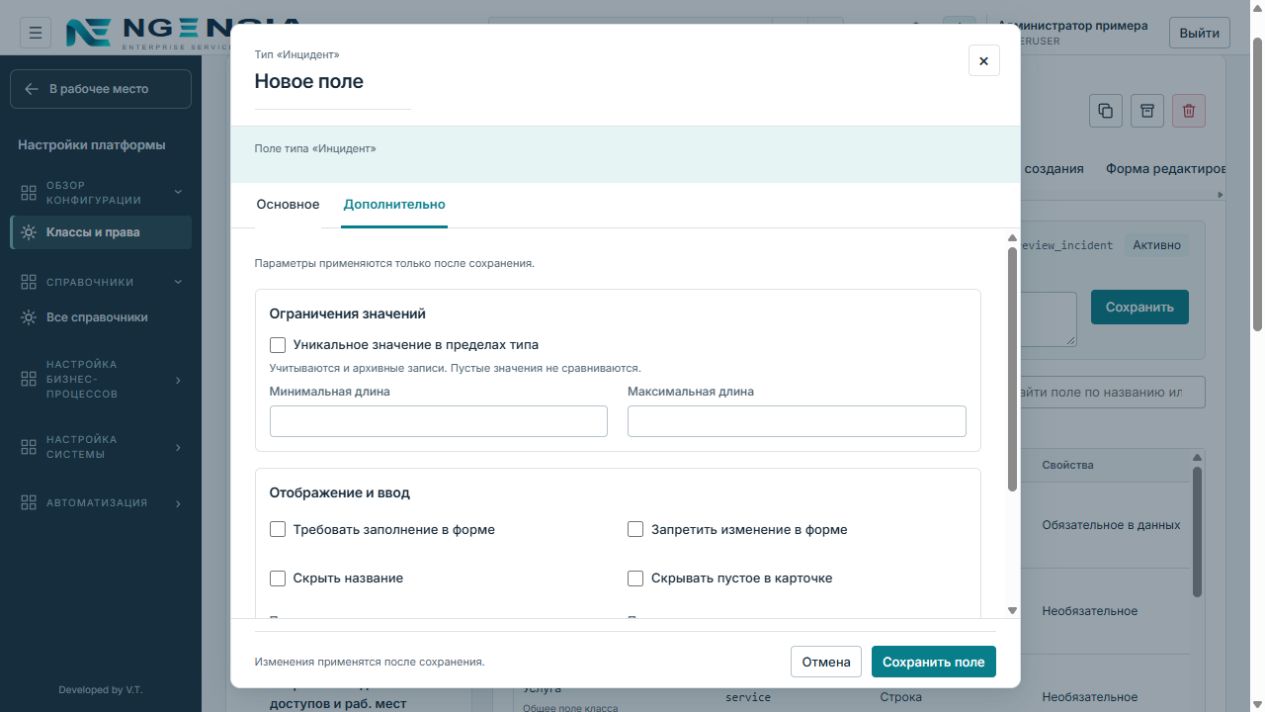Click the В рабочее место button
Screen dimensions: 1265x712
pyautogui.click(x=100, y=89)
